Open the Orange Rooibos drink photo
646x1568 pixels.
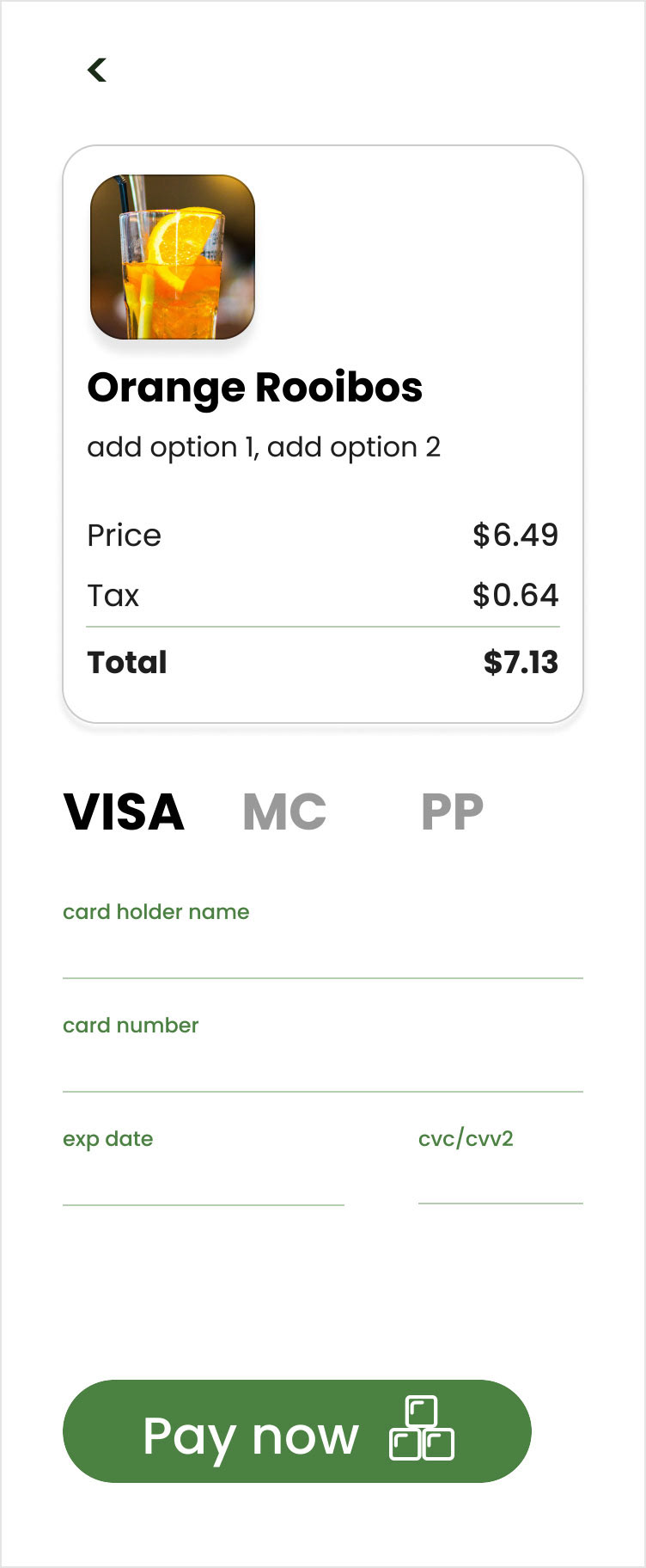(173, 257)
